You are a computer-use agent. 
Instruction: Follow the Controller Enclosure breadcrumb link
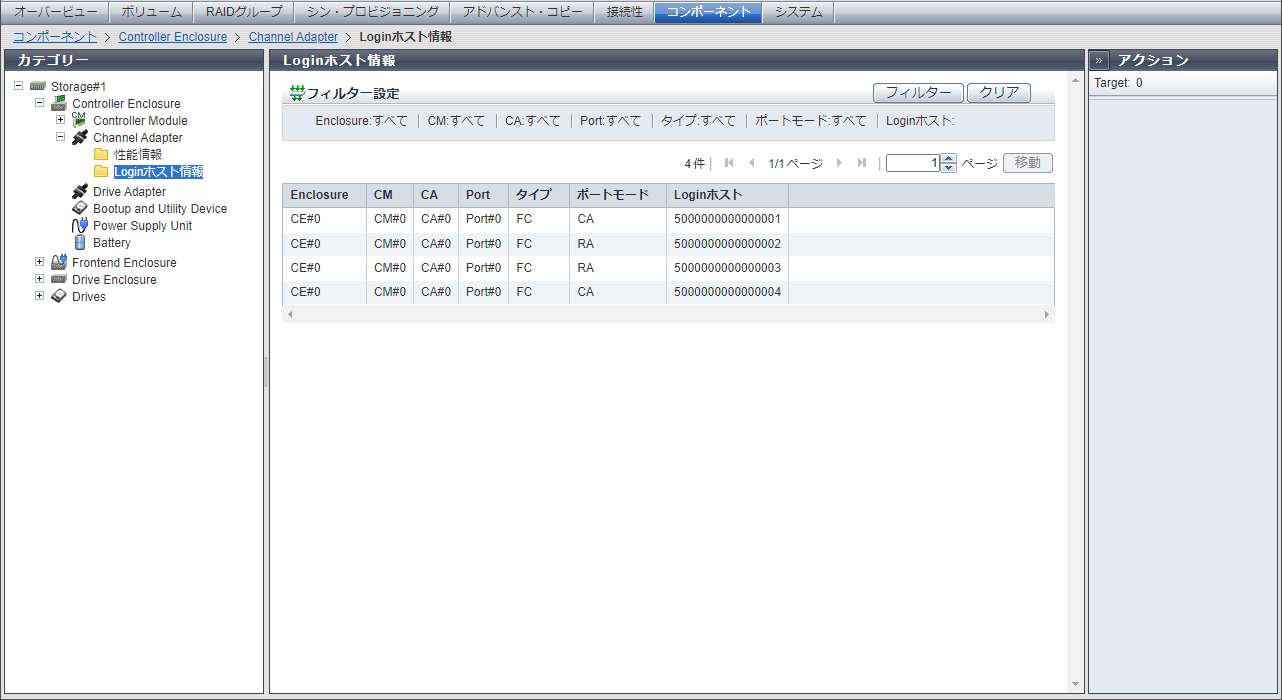pyautogui.click(x=172, y=37)
